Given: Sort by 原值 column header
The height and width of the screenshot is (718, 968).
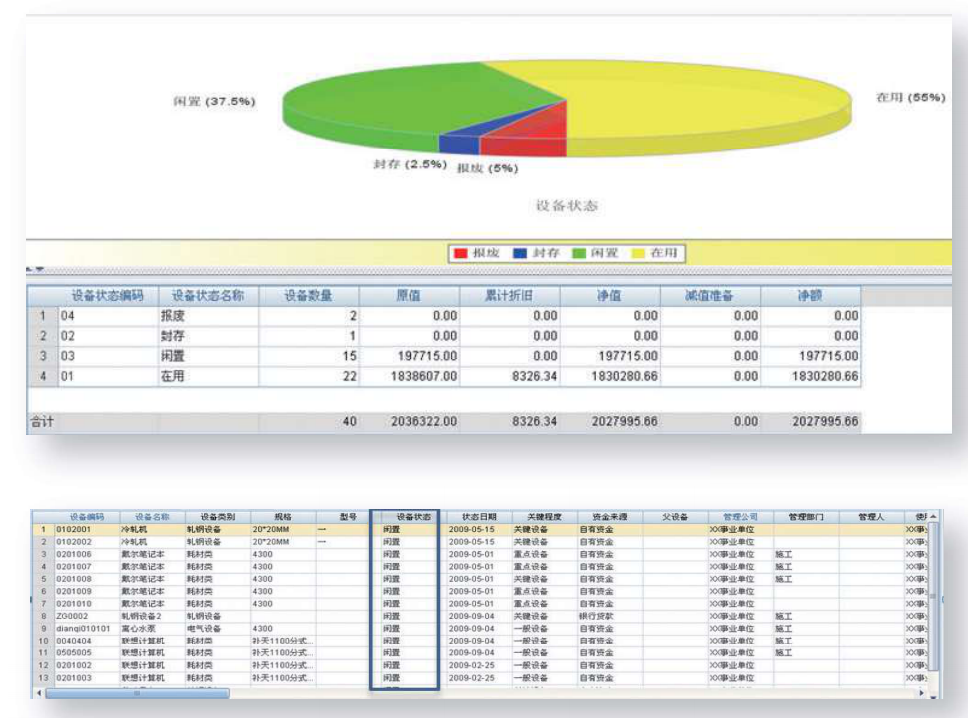Looking at the screenshot, I should (409, 296).
